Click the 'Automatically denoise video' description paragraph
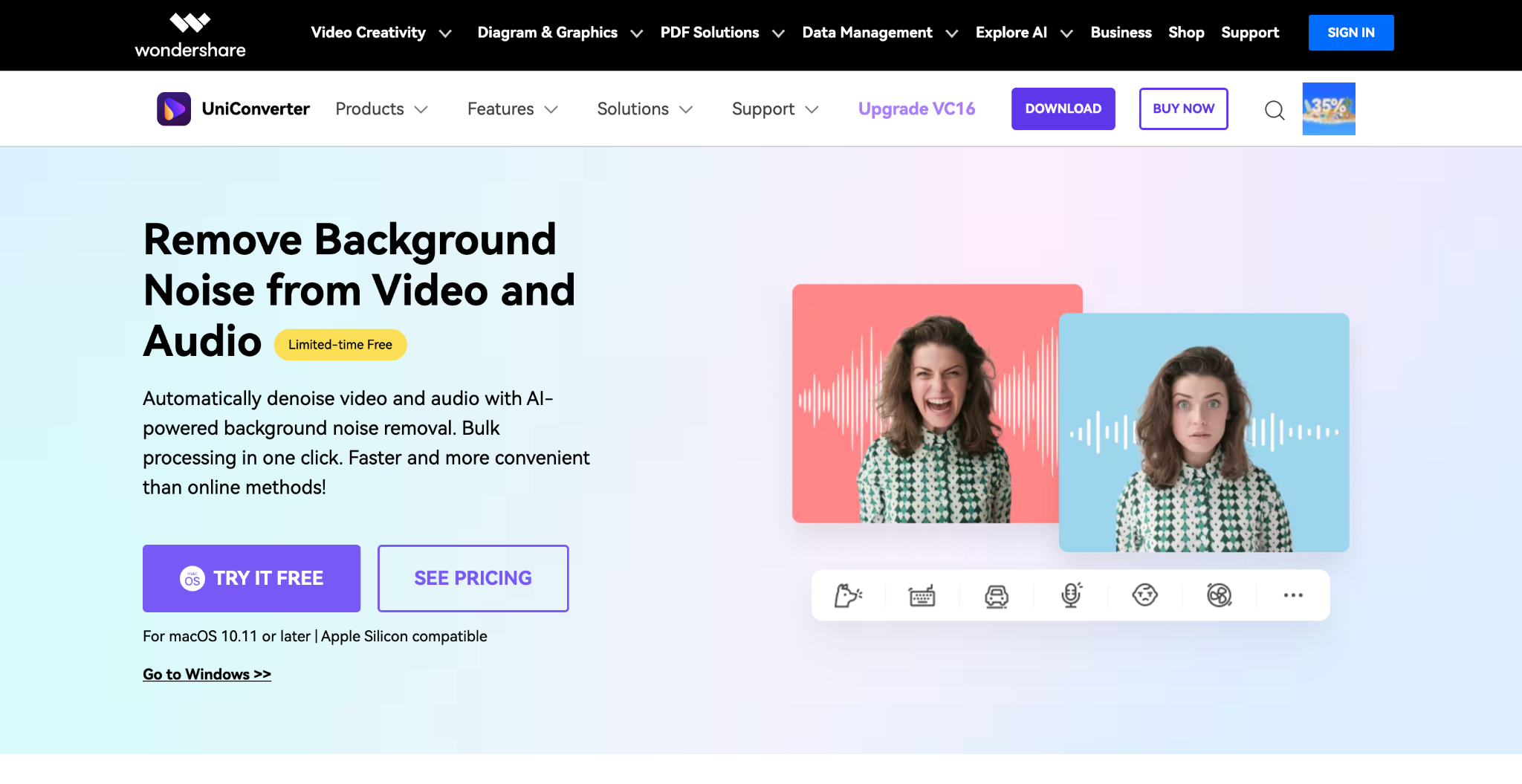This screenshot has height=784, width=1522. point(366,443)
